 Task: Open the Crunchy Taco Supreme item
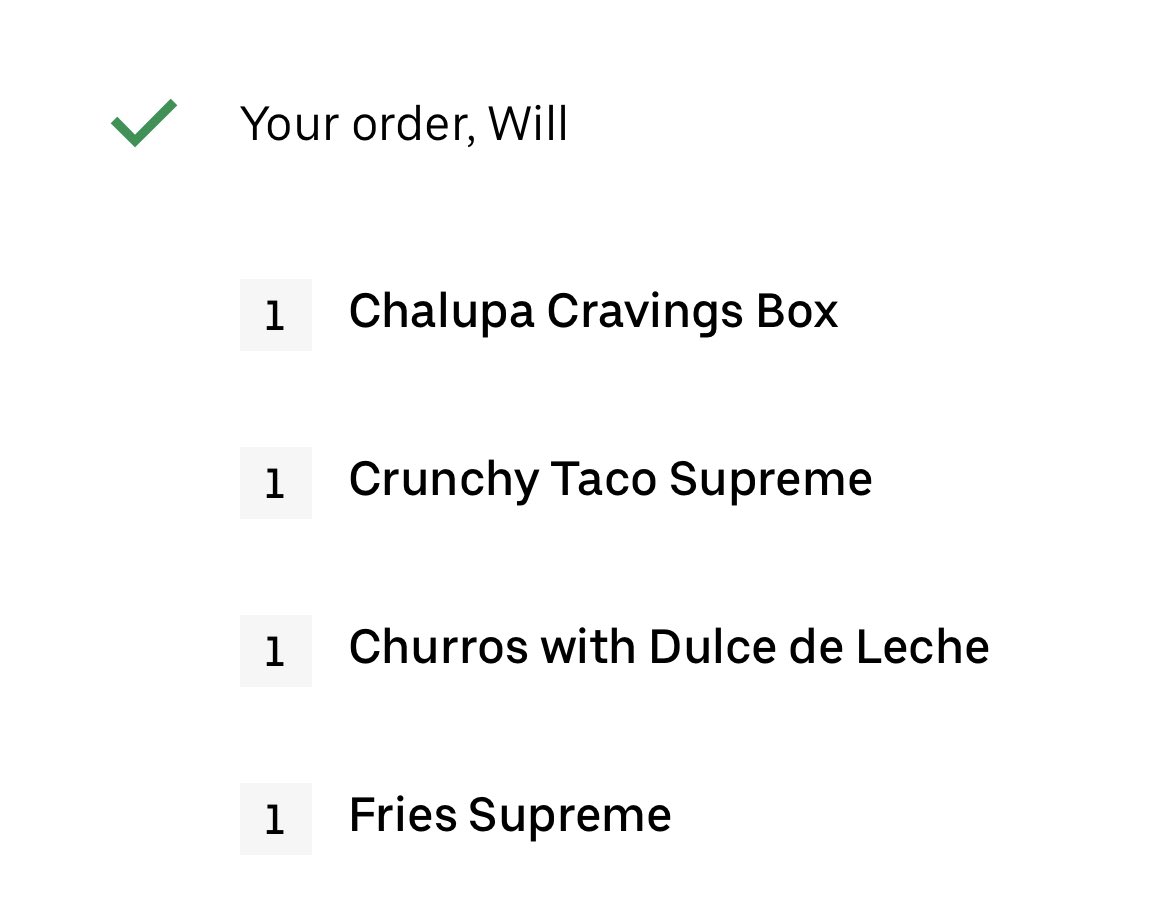pos(610,480)
